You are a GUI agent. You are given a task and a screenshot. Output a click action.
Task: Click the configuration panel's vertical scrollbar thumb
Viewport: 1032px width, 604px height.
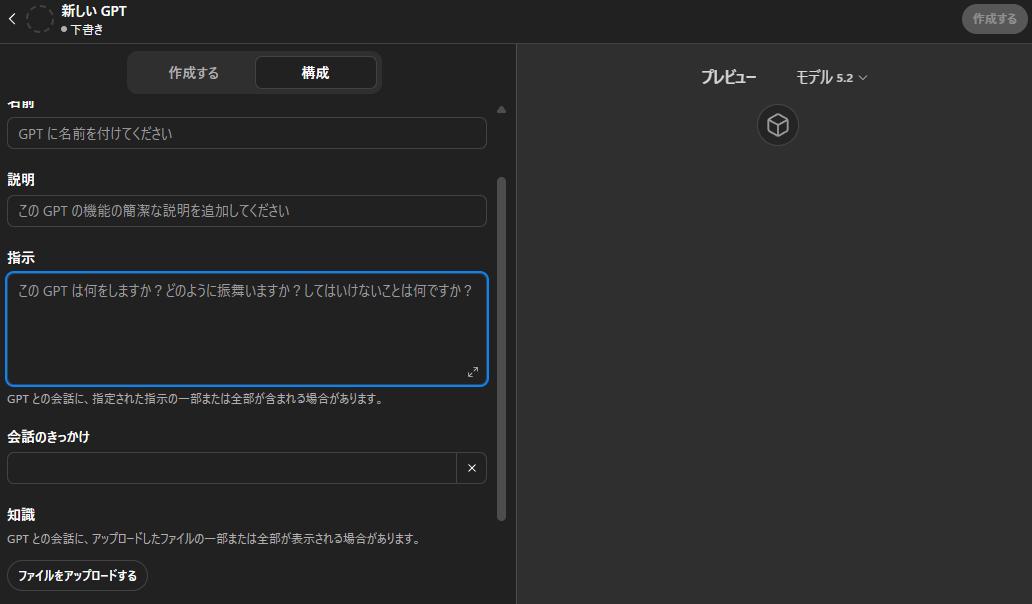click(501, 350)
